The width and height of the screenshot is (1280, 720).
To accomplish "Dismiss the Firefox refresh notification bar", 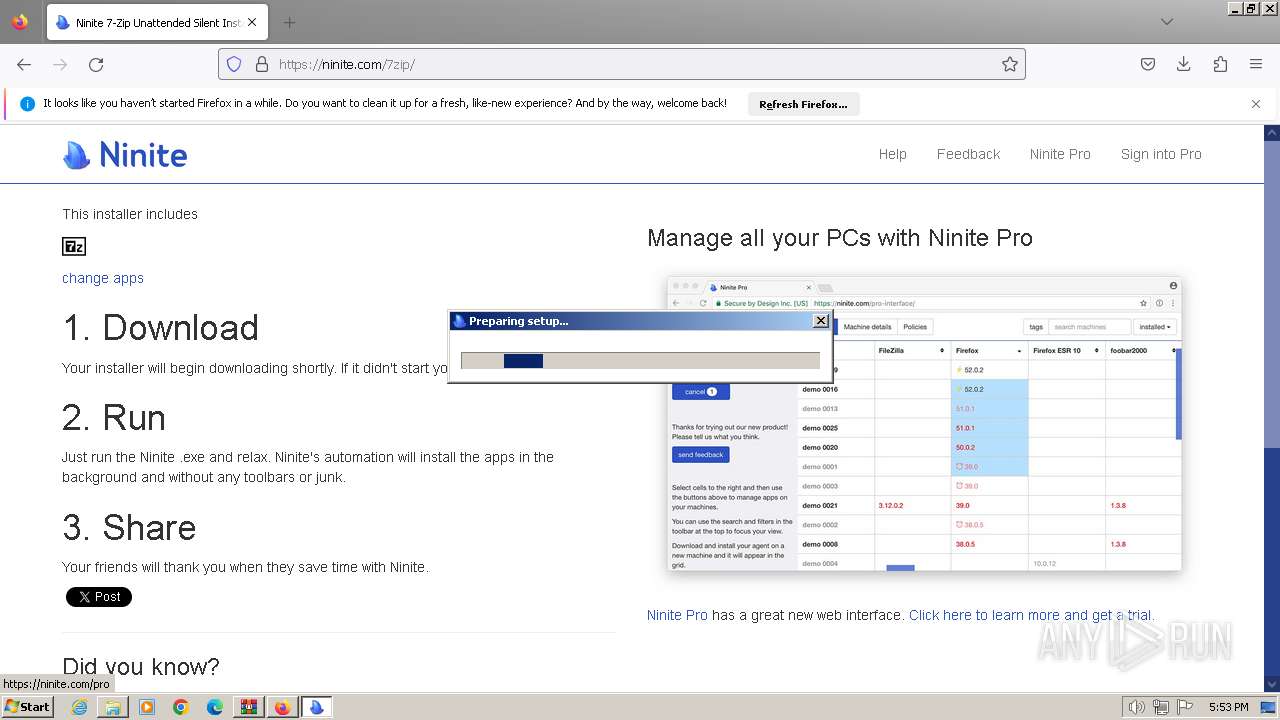I will (1256, 103).
